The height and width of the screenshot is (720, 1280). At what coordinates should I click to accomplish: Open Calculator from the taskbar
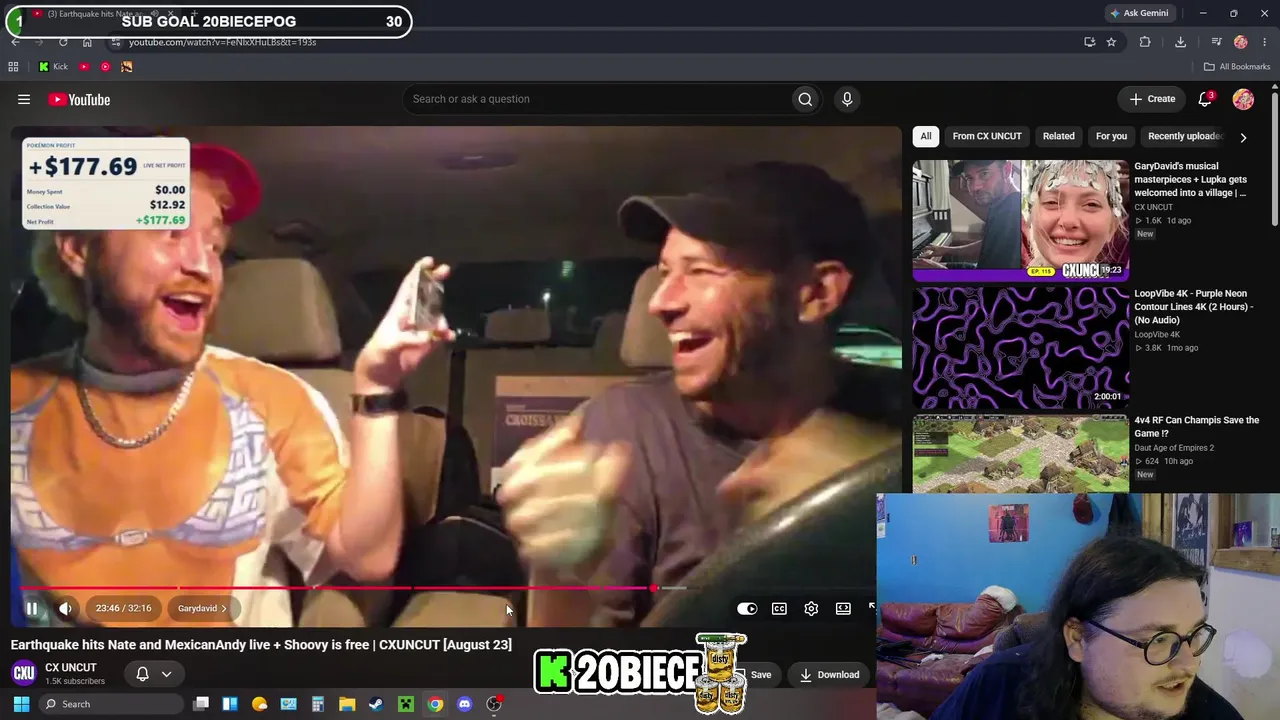[318, 704]
